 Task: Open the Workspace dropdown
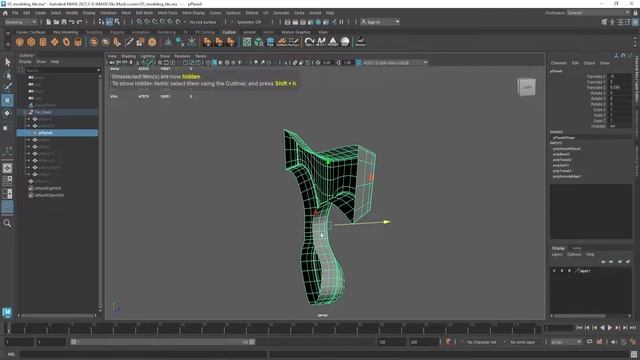(x=598, y=13)
